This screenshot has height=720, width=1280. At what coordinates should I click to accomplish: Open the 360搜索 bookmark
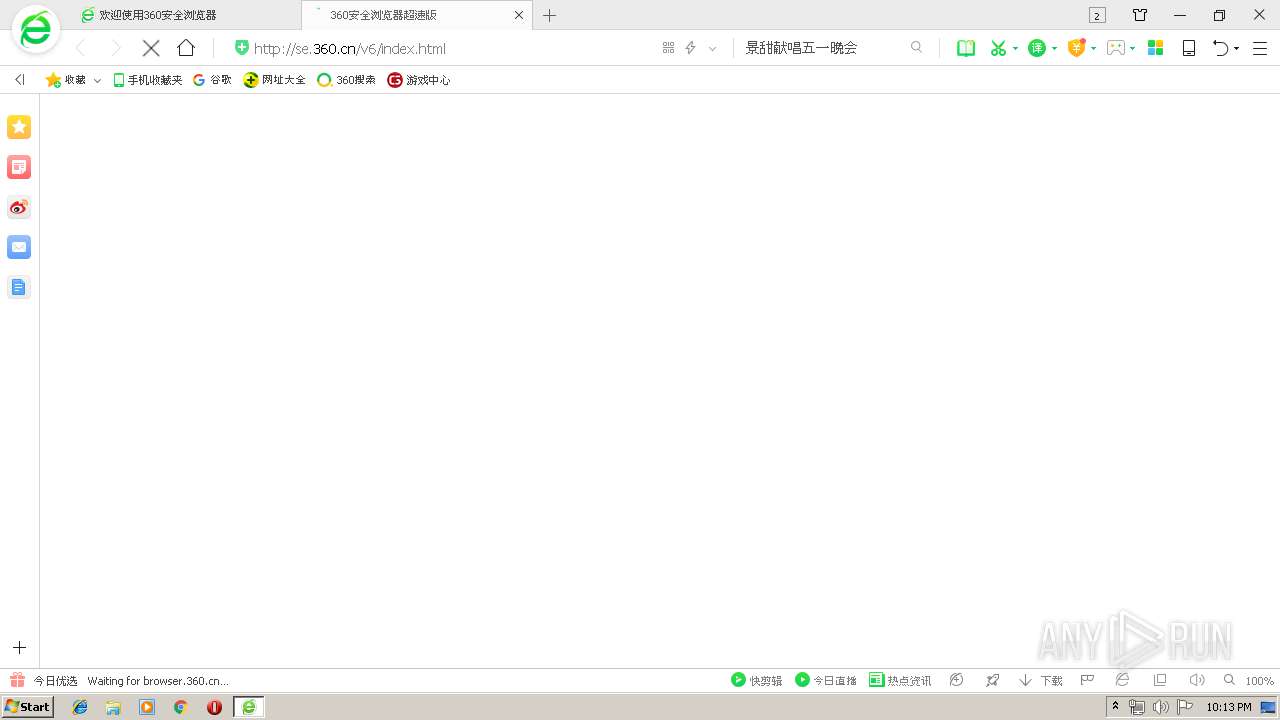pos(346,80)
